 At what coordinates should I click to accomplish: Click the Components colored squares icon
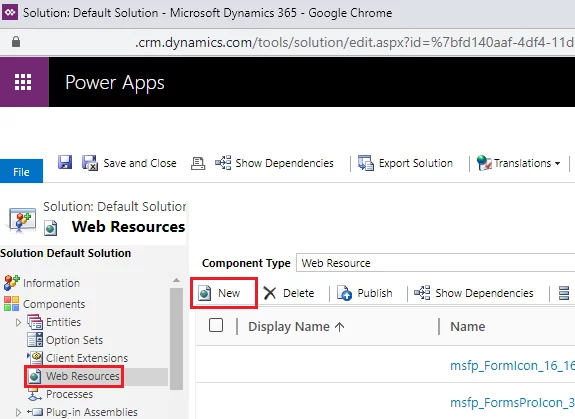(x=11, y=304)
